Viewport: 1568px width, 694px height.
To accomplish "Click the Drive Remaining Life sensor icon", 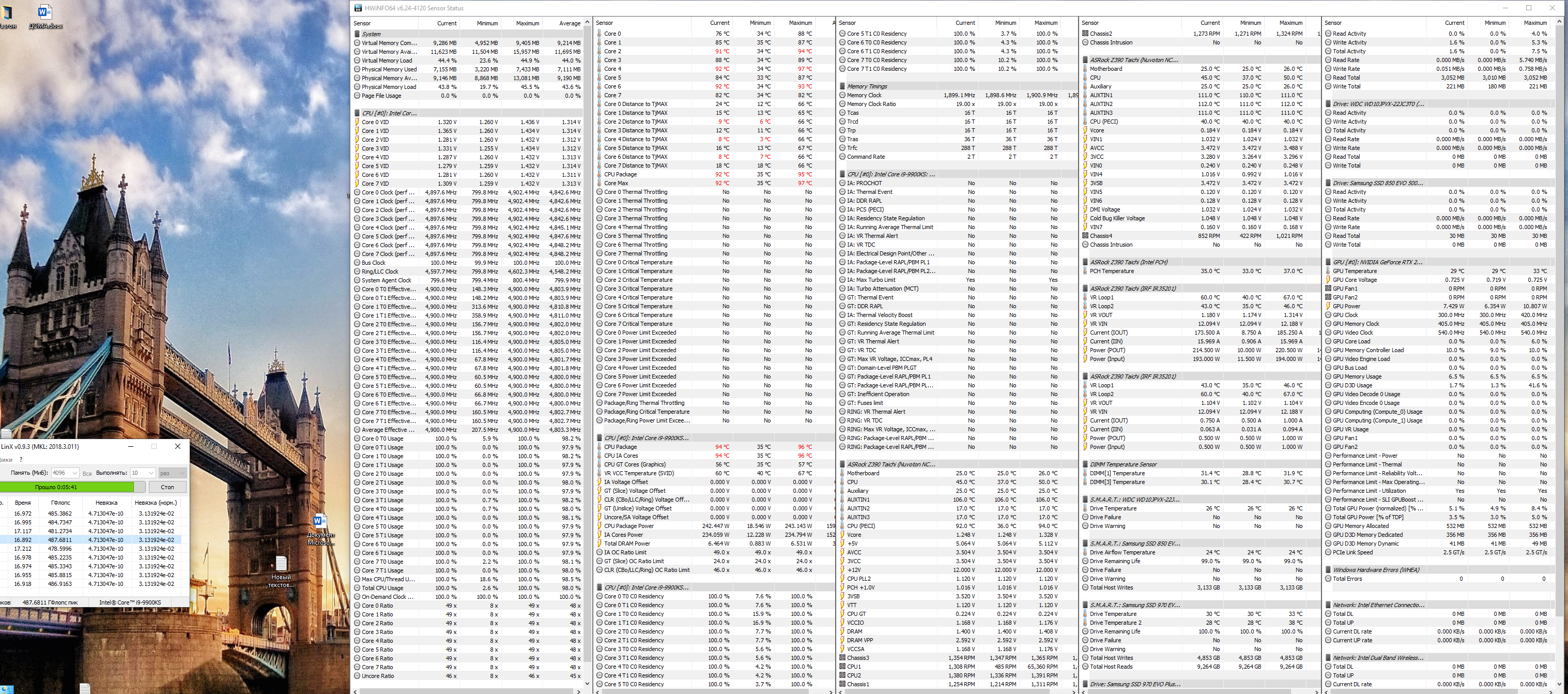I will click(x=1085, y=561).
